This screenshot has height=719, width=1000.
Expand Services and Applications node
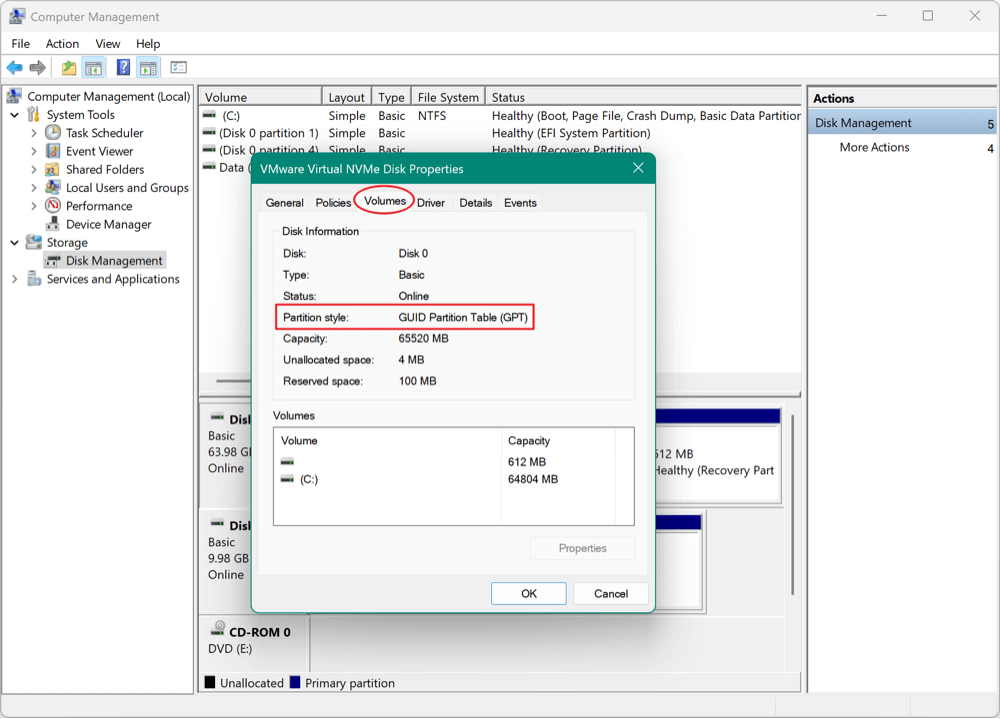(x=15, y=279)
